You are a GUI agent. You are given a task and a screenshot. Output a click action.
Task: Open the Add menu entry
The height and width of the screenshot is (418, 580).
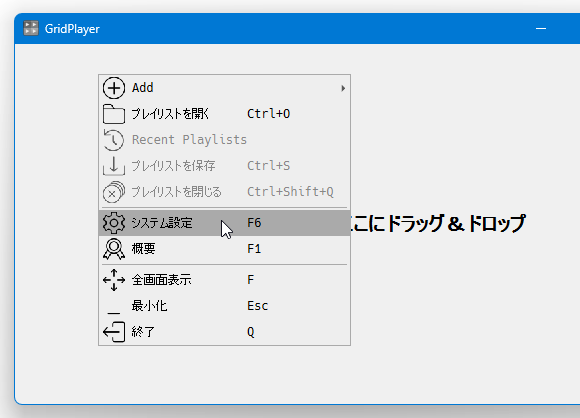225,88
